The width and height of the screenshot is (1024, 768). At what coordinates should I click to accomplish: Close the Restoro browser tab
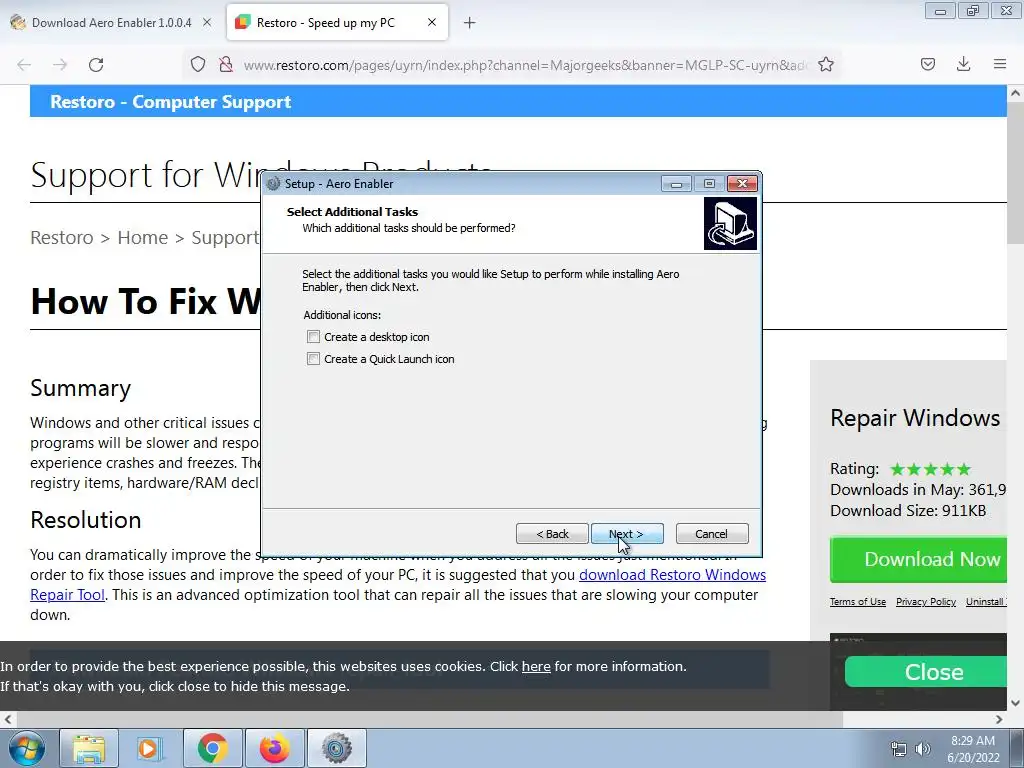coord(432,22)
